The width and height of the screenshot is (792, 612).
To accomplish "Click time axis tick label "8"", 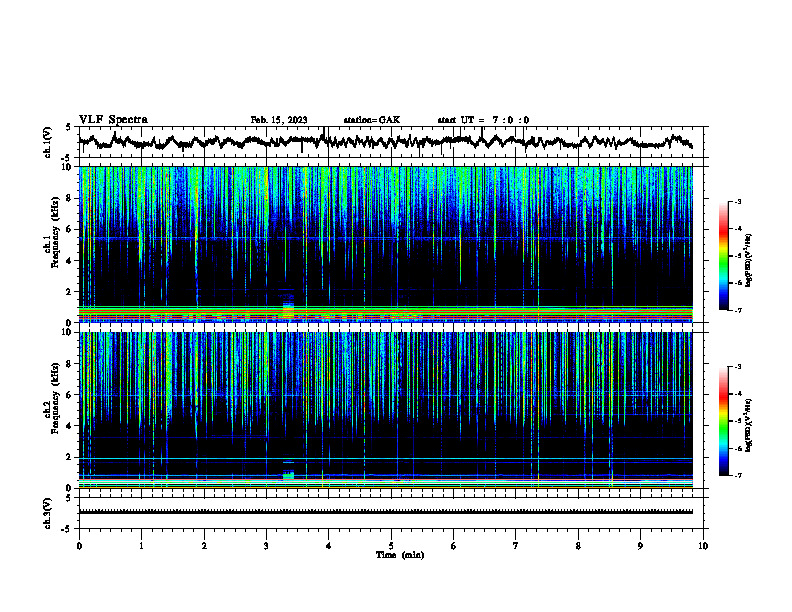I will click(x=578, y=546).
